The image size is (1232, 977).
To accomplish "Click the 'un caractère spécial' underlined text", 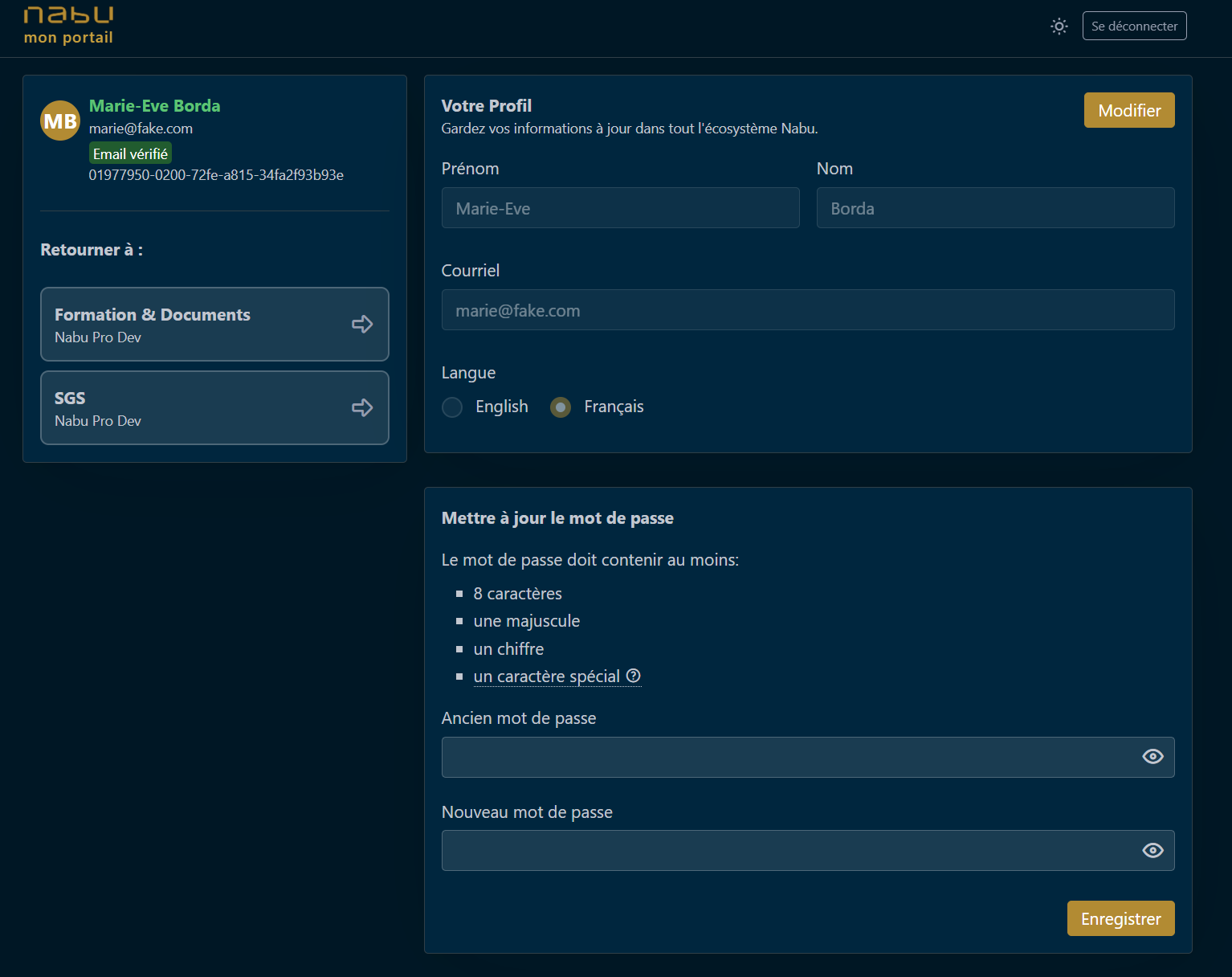I will pyautogui.click(x=546, y=677).
